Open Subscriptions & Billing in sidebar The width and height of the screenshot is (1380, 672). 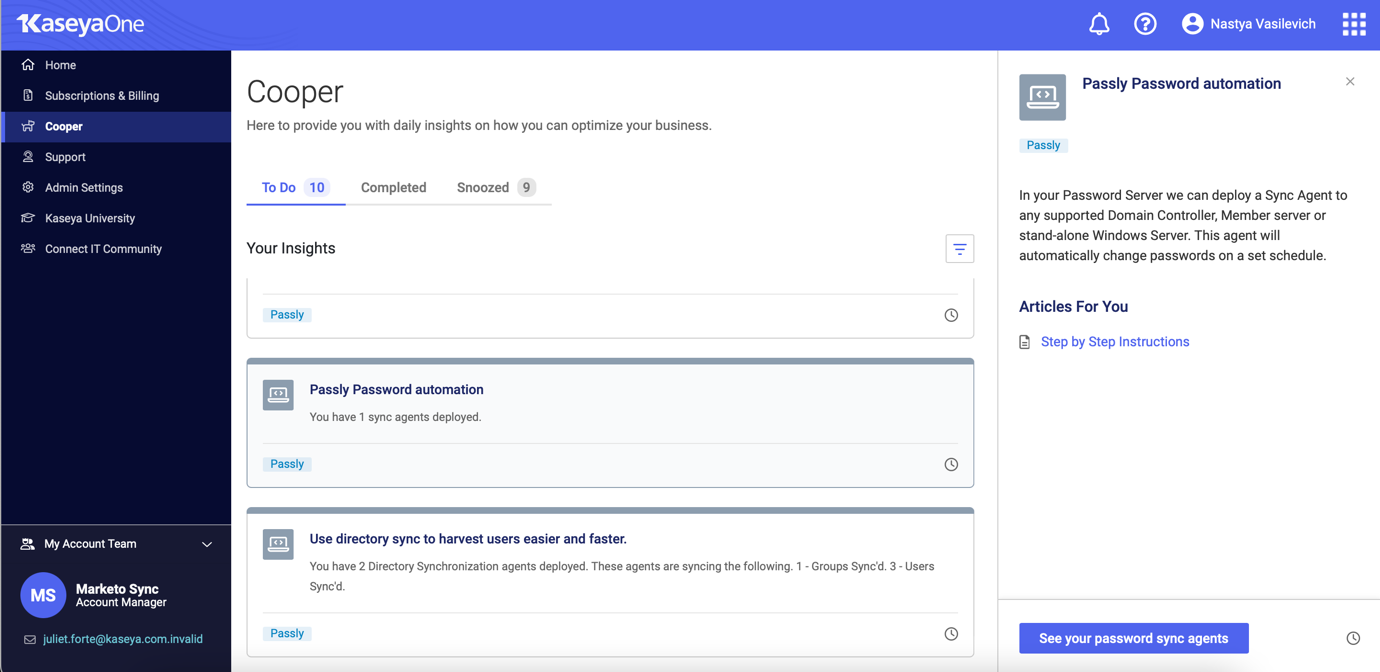(101, 96)
